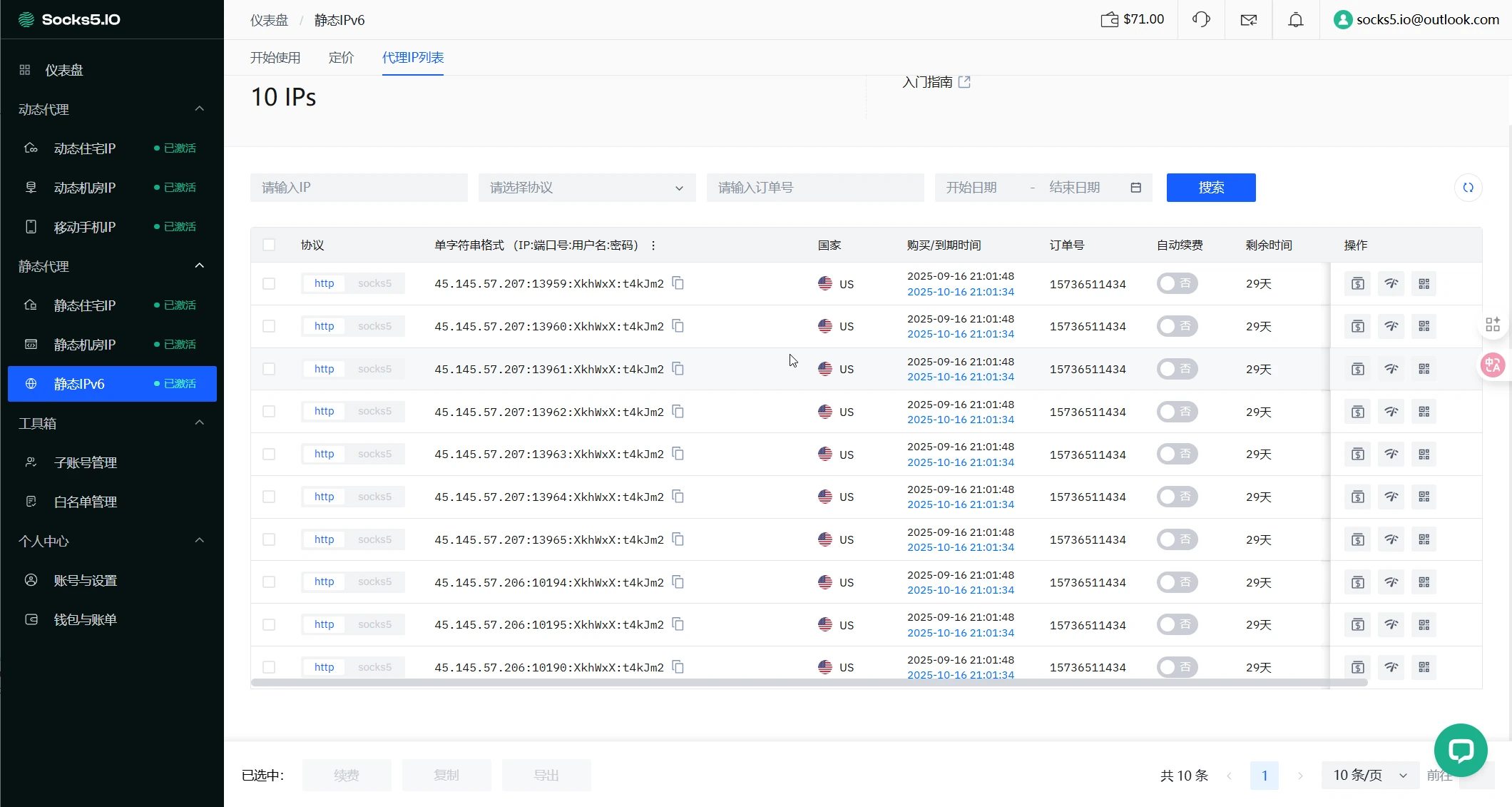
Task: Click the Socks5.IO logo
Action: [x=69, y=19]
